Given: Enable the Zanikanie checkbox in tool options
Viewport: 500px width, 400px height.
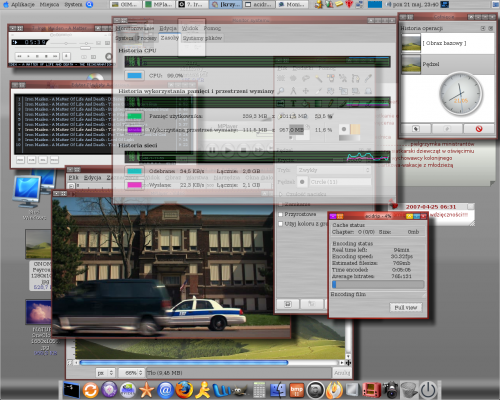Looking at the screenshot, I should coord(281,204).
